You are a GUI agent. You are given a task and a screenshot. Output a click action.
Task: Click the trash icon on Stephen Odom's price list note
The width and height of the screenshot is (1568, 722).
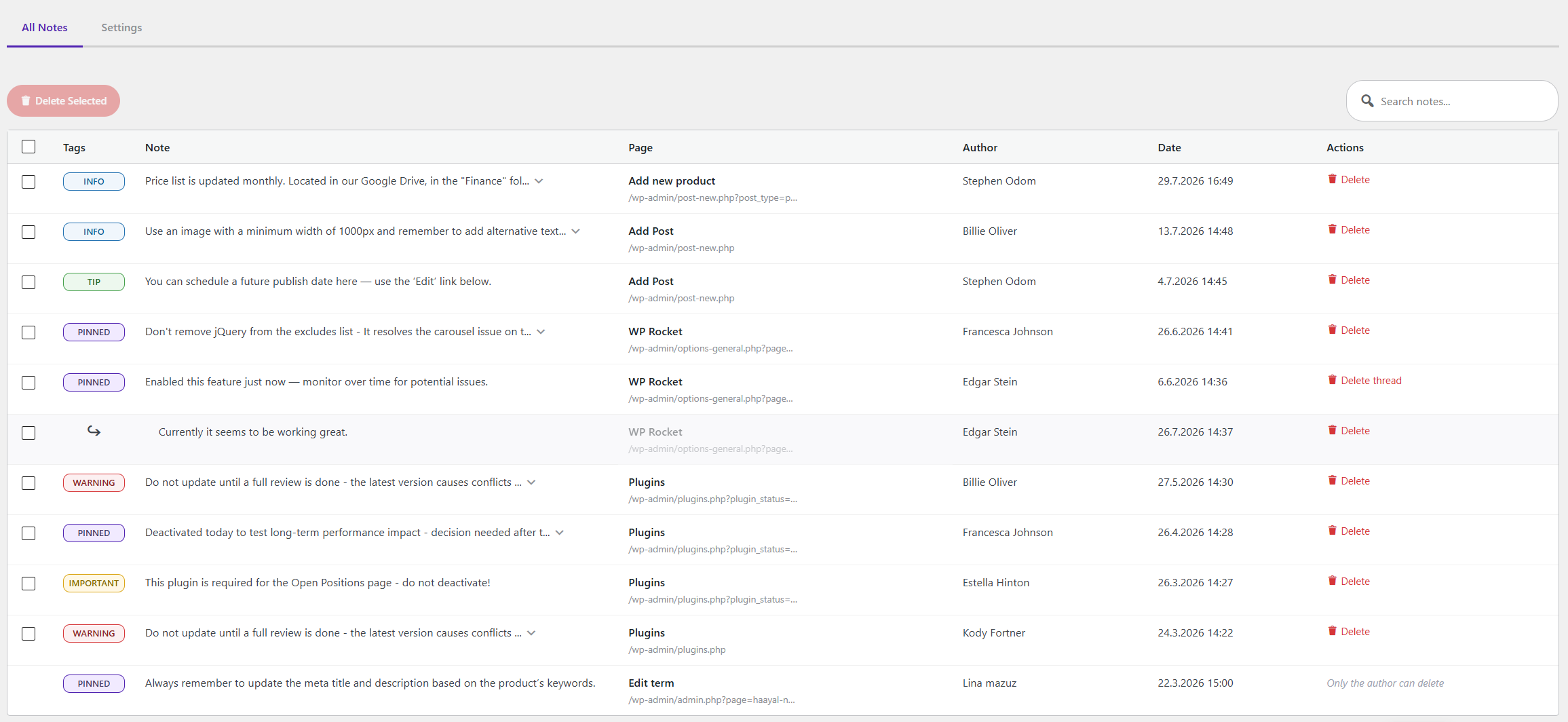[x=1331, y=179]
